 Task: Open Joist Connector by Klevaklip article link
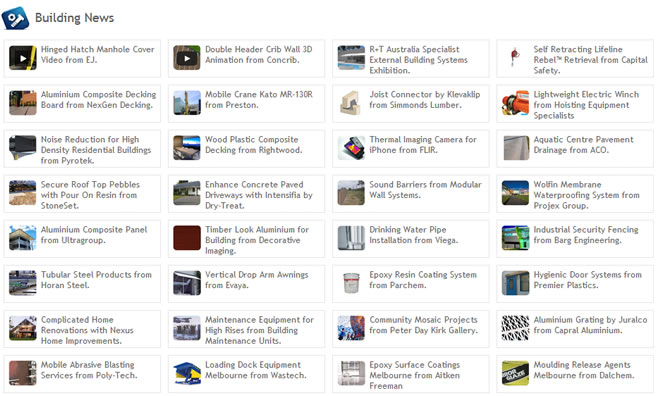425,100
